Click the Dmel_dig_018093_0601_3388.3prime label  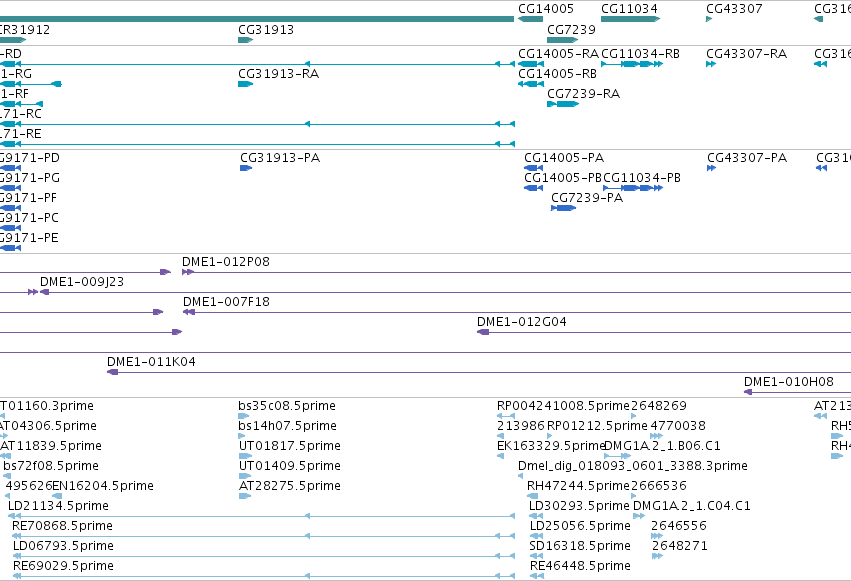click(633, 465)
